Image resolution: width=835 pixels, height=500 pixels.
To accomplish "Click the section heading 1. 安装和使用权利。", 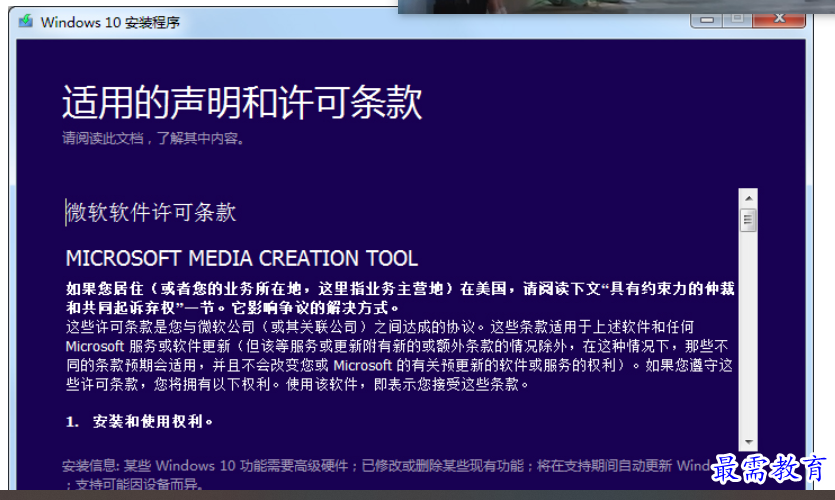I will [140, 422].
